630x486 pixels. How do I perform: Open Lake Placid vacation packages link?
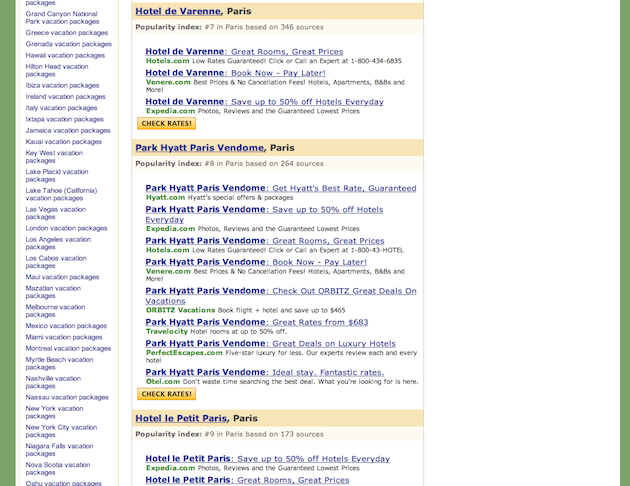pyautogui.click(x=57, y=176)
